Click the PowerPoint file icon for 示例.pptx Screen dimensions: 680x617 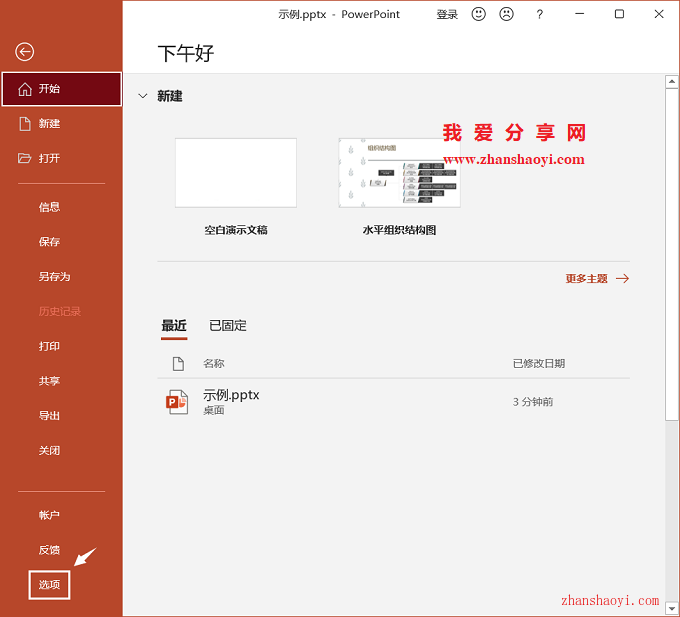pyautogui.click(x=177, y=402)
